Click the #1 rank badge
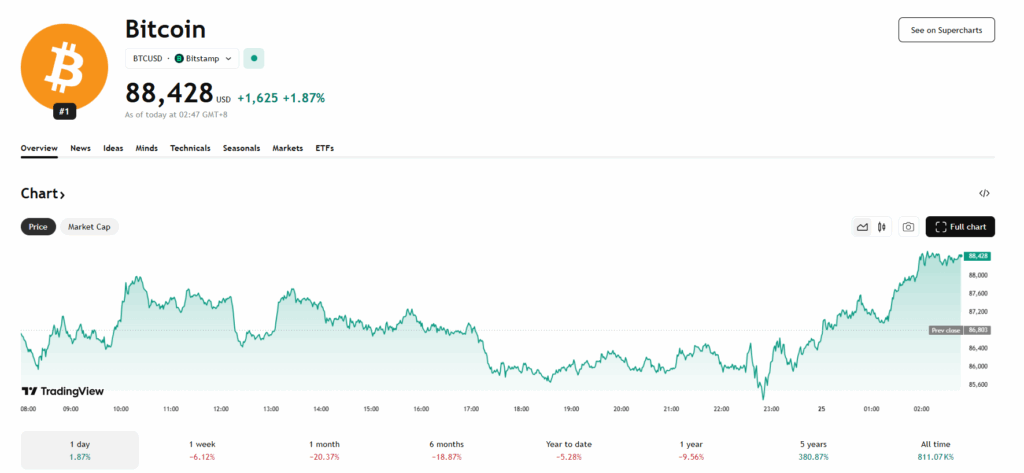The width and height of the screenshot is (1024, 473). tap(64, 111)
